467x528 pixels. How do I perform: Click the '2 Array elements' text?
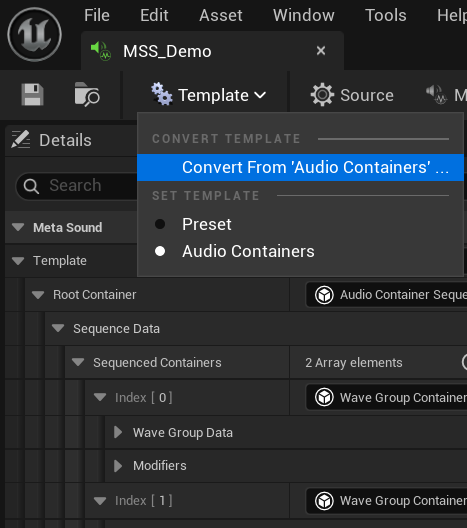(x=354, y=363)
